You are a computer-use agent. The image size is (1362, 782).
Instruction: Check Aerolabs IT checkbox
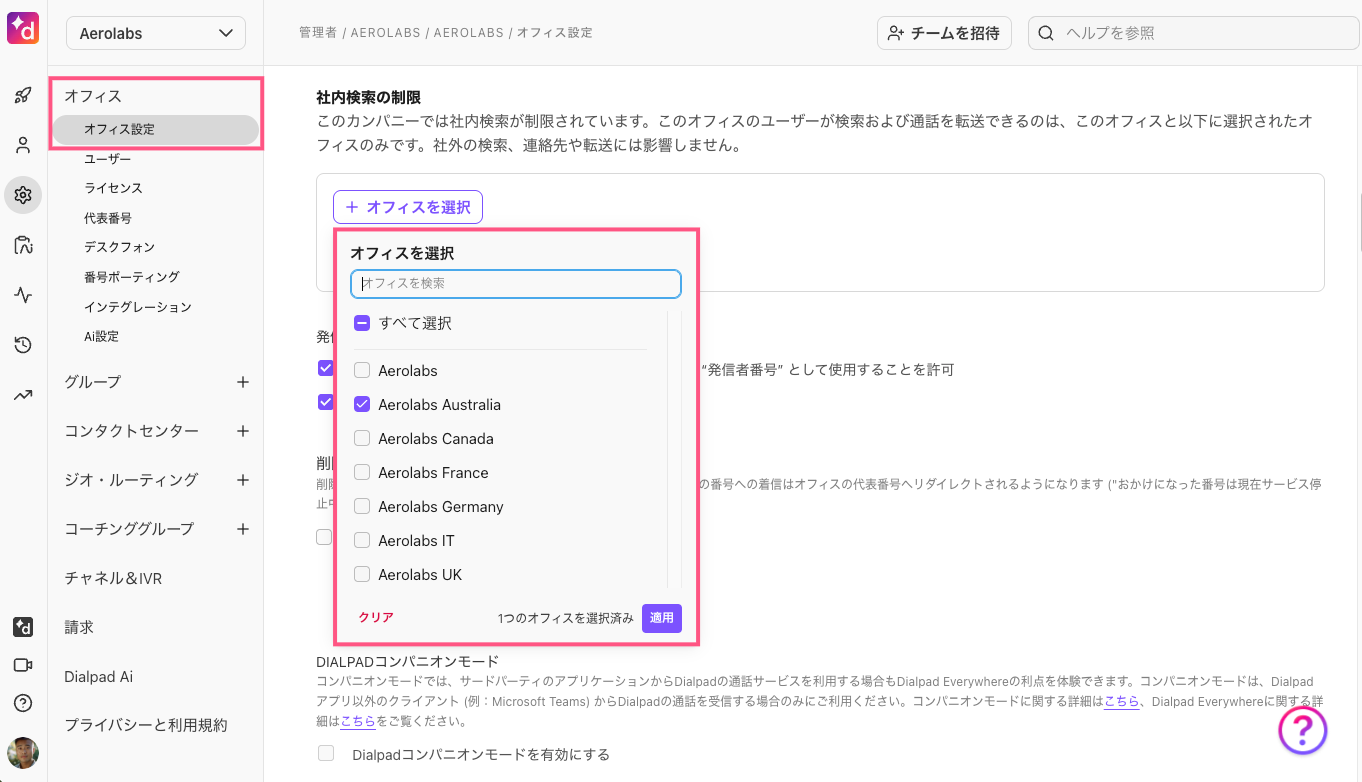[362, 541]
